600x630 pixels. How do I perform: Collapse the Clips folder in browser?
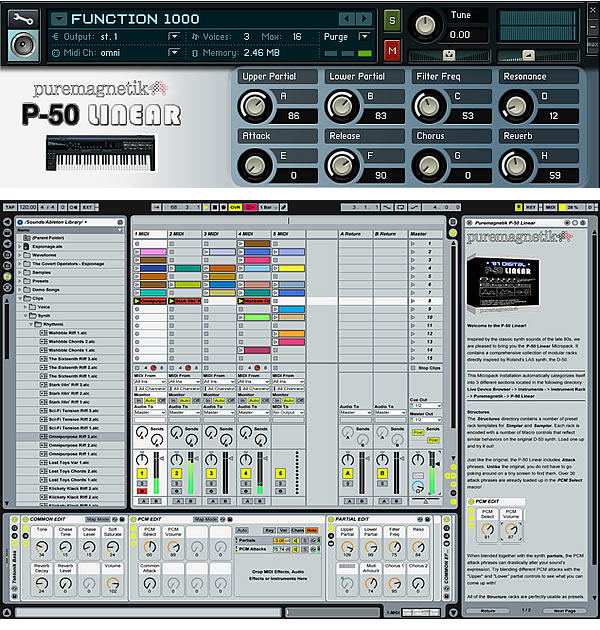(20, 298)
